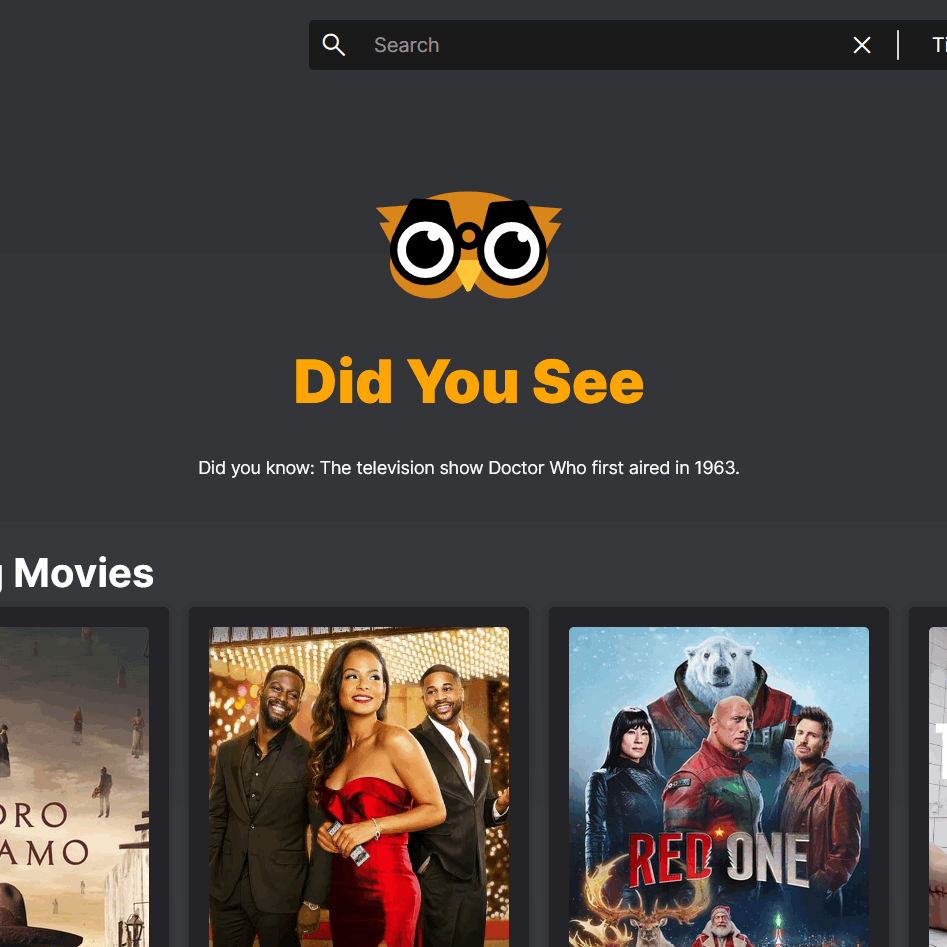Click the Doctor Who trivia text
Image resolution: width=947 pixels, height=947 pixels.
[469, 467]
